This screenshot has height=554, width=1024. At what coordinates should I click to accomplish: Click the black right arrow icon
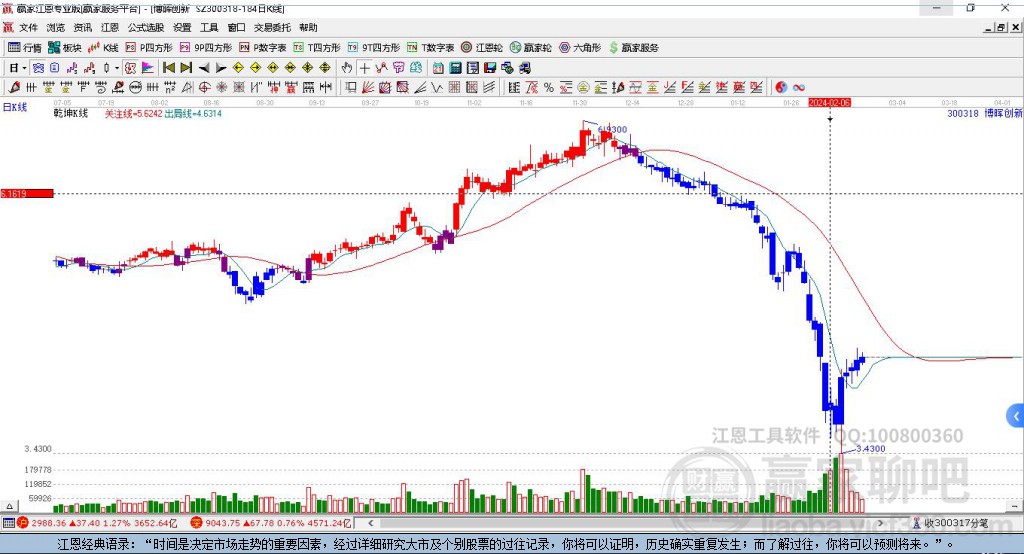click(221, 68)
